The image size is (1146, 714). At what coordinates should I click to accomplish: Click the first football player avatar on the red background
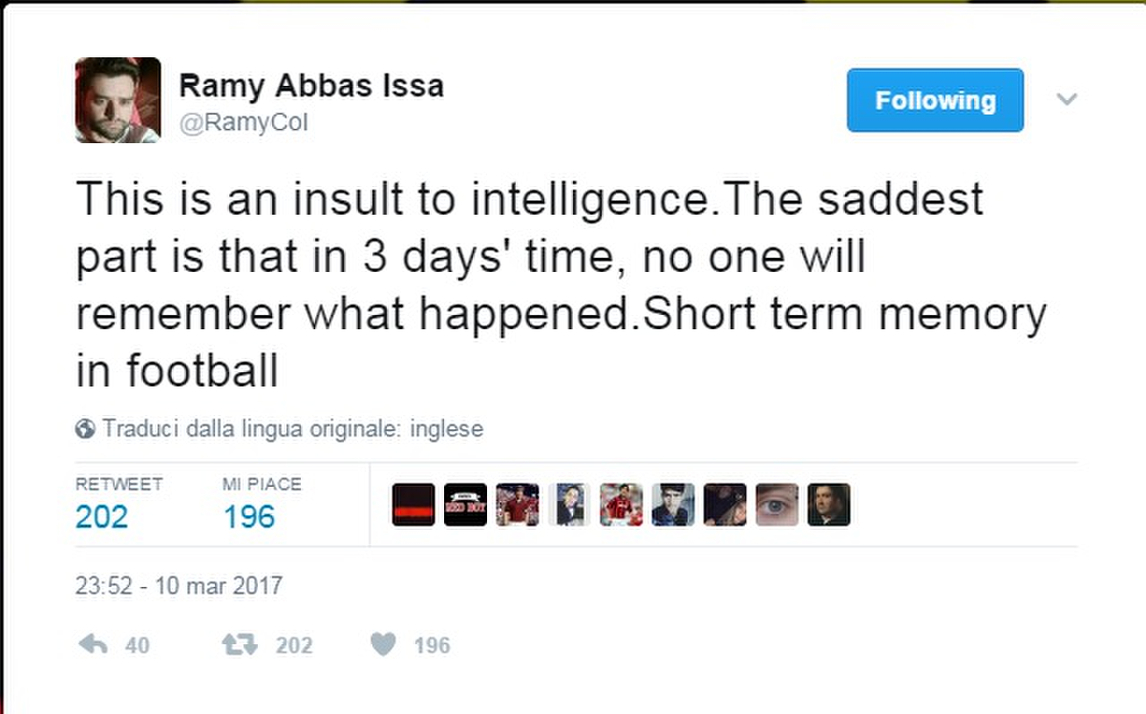coord(517,505)
